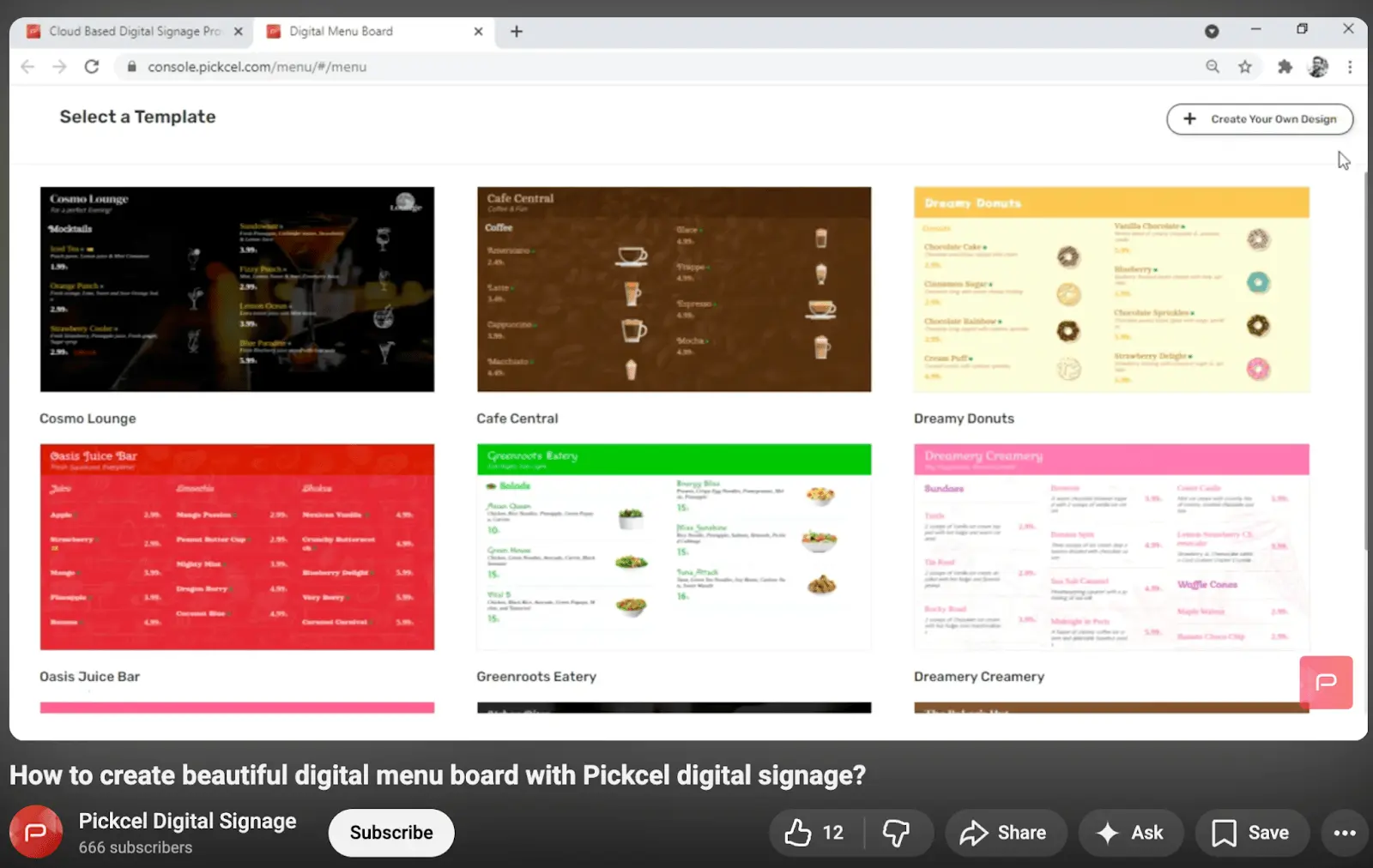The image size is (1373, 868).
Task: Open the video more actions menu
Action: click(x=1344, y=833)
